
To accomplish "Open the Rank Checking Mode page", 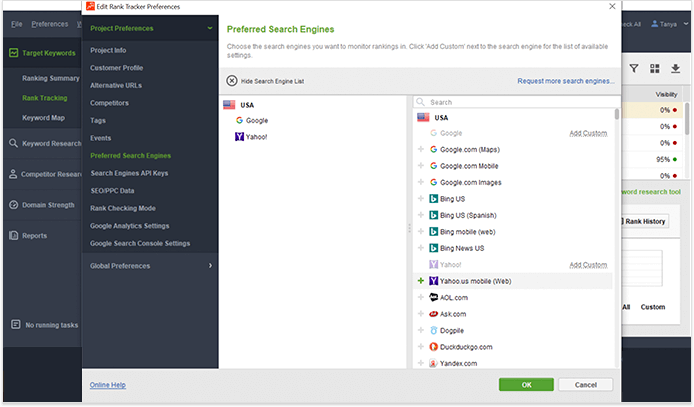I will pos(123,208).
